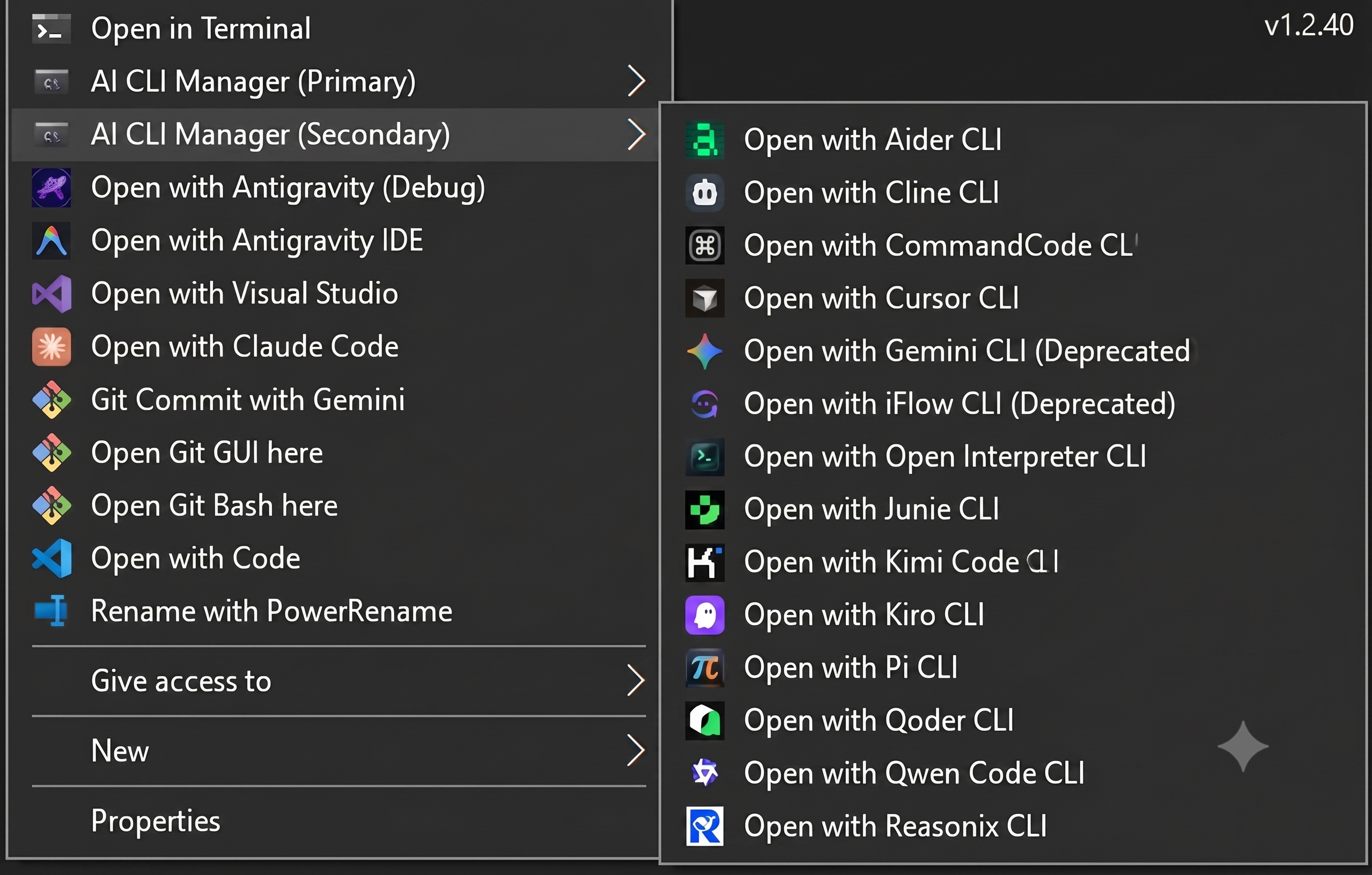Image resolution: width=1372 pixels, height=875 pixels.
Task: Click the Qwen Code CLI star icon
Action: pos(705,774)
